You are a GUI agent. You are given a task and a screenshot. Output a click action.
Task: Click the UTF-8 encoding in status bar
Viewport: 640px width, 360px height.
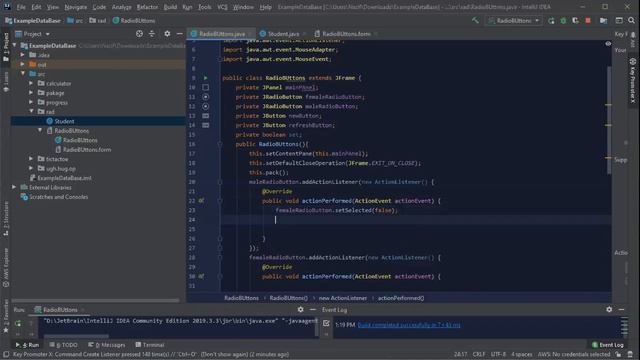click(498, 355)
